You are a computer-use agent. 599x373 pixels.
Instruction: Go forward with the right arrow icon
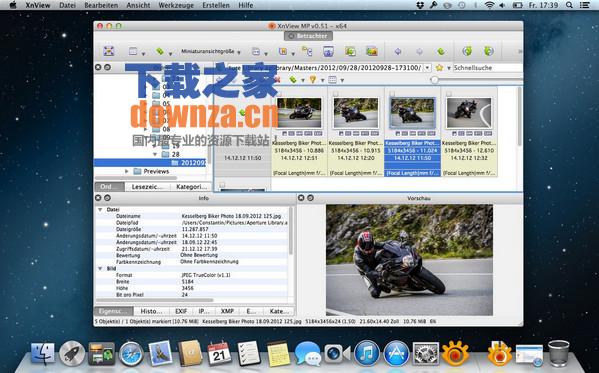click(419, 51)
